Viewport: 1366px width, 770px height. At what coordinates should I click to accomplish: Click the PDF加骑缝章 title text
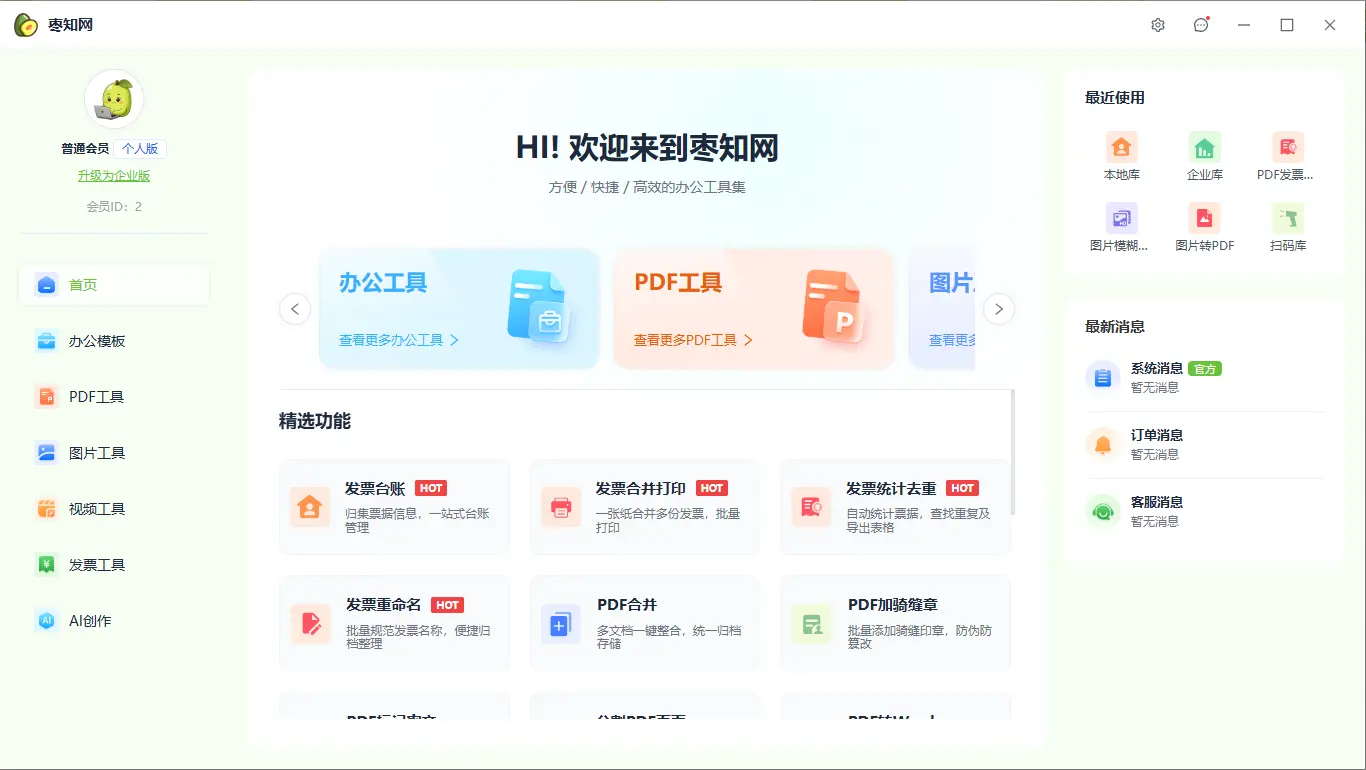pyautogui.click(x=893, y=605)
